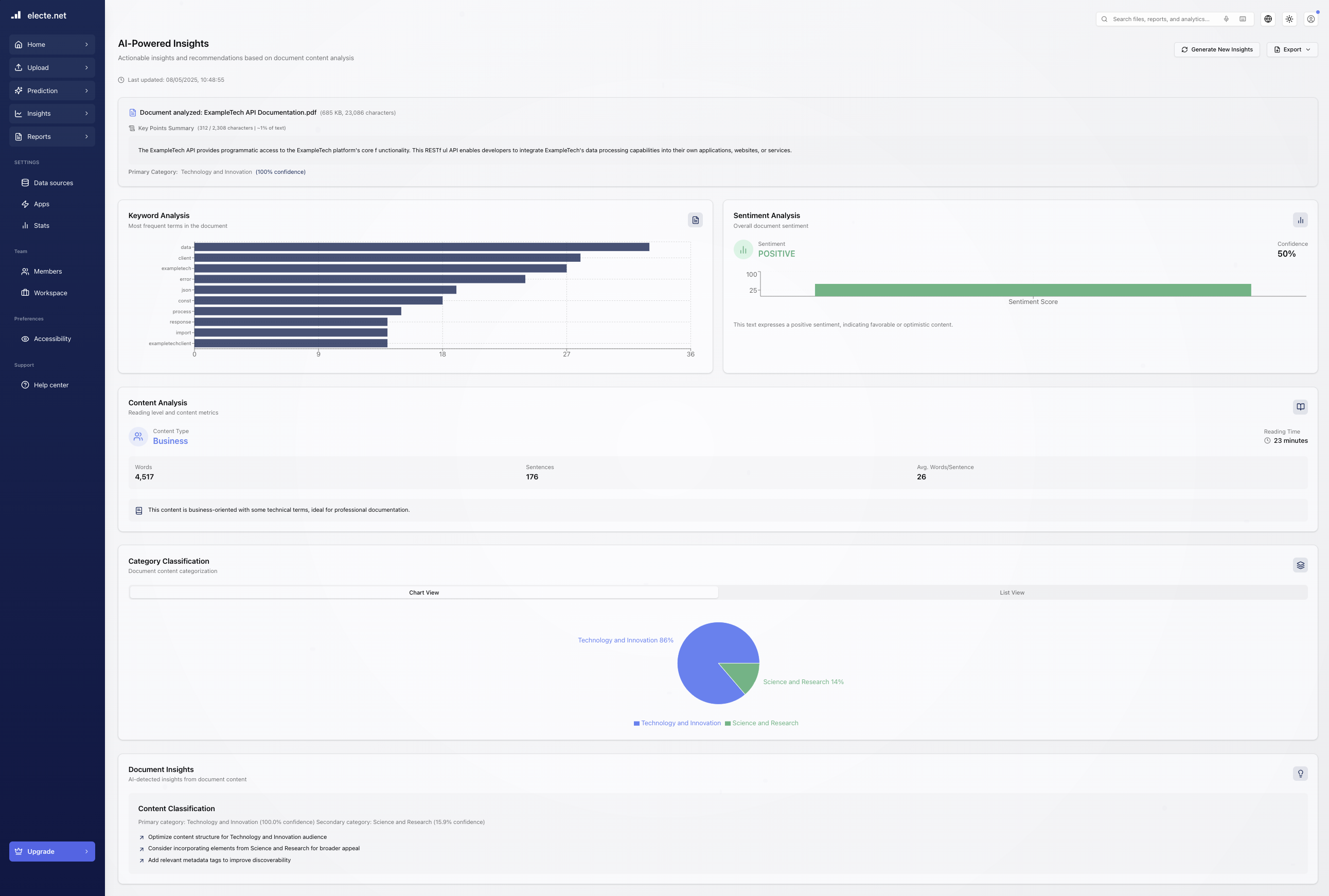
Task: Open the user profile avatar icon
Action: (x=1310, y=19)
